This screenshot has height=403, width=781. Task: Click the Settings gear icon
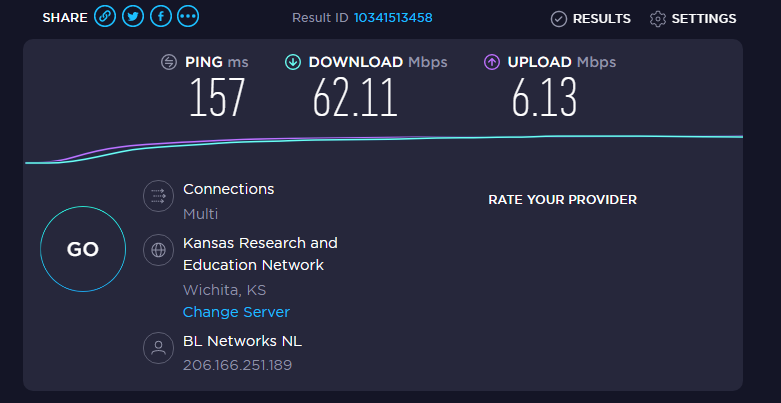657,19
